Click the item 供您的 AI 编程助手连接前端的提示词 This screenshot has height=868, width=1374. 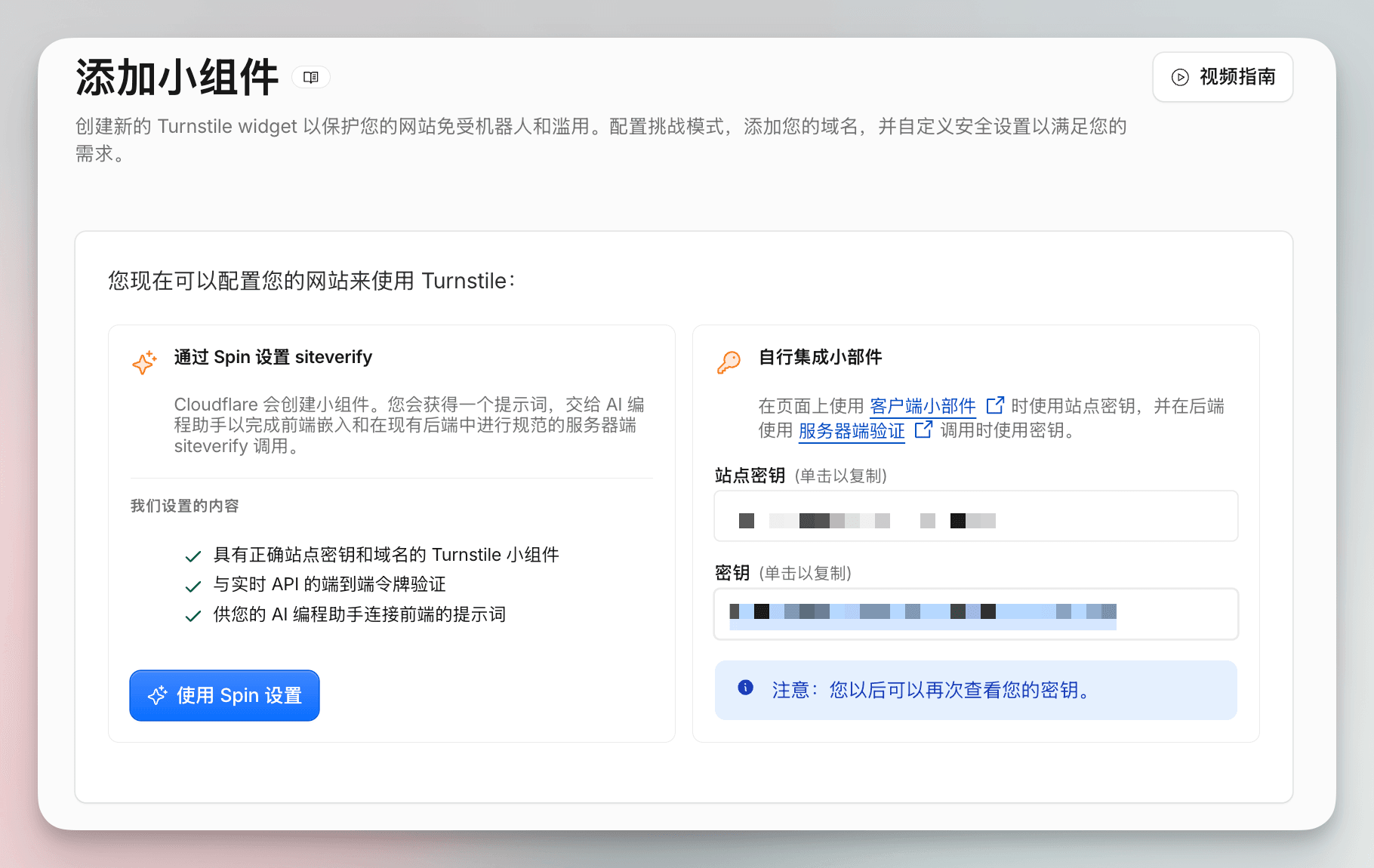coord(359,614)
